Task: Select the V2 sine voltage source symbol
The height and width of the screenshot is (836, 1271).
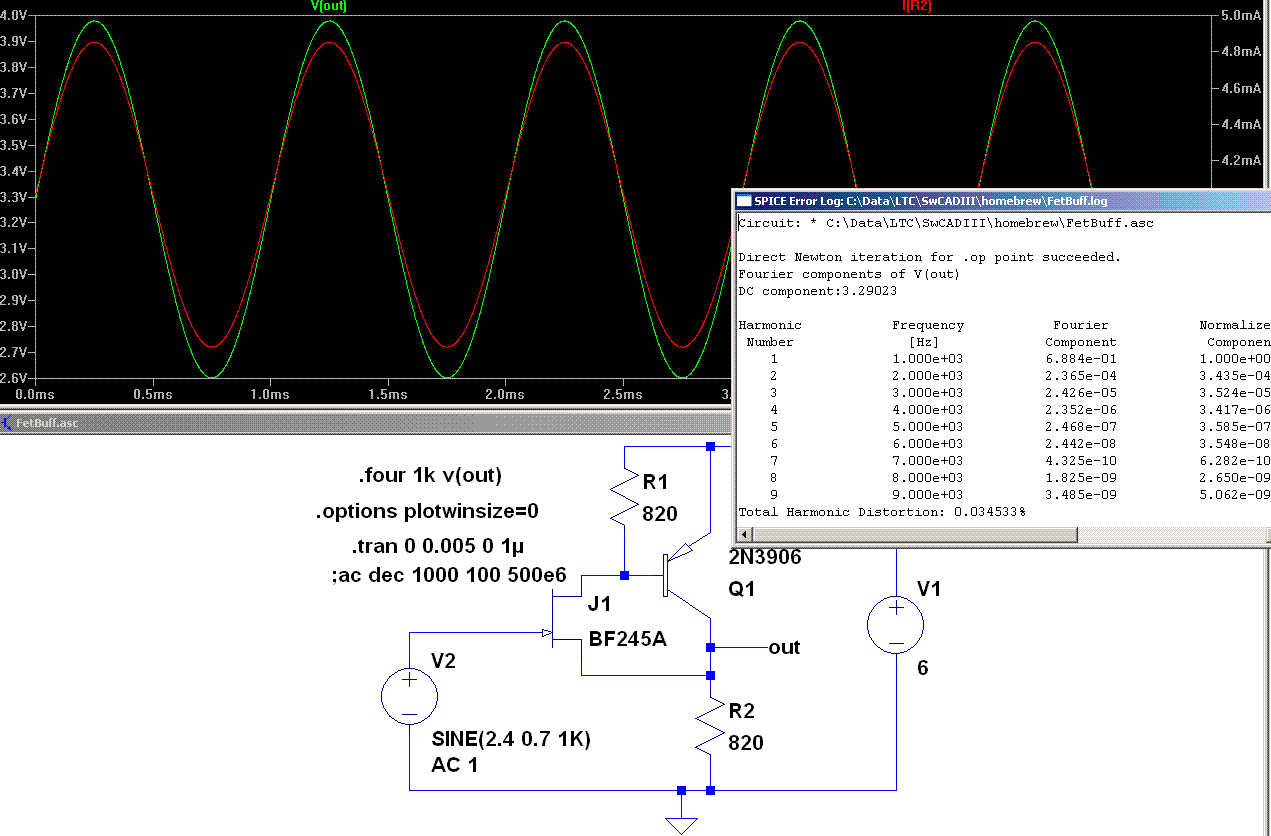Action: (x=410, y=695)
